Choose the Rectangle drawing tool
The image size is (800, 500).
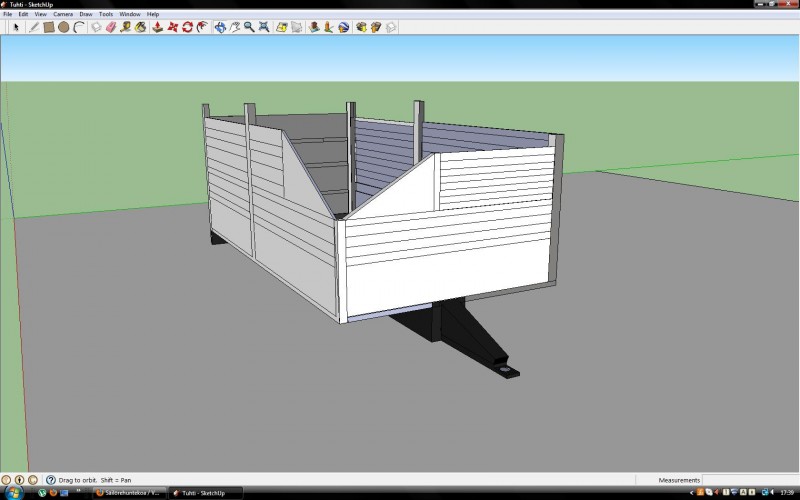[x=49, y=27]
